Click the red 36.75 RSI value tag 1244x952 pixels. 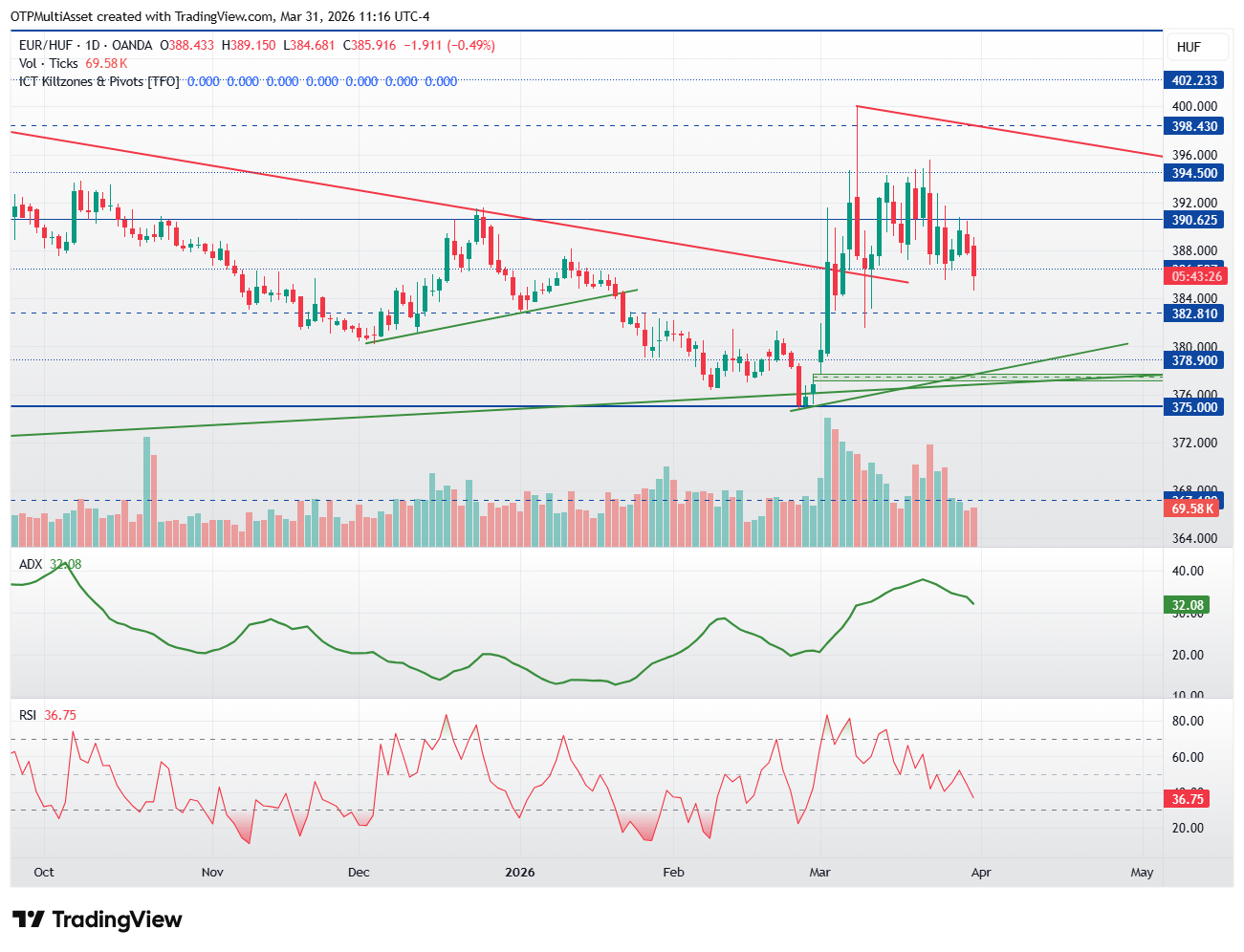pyautogui.click(x=1188, y=799)
